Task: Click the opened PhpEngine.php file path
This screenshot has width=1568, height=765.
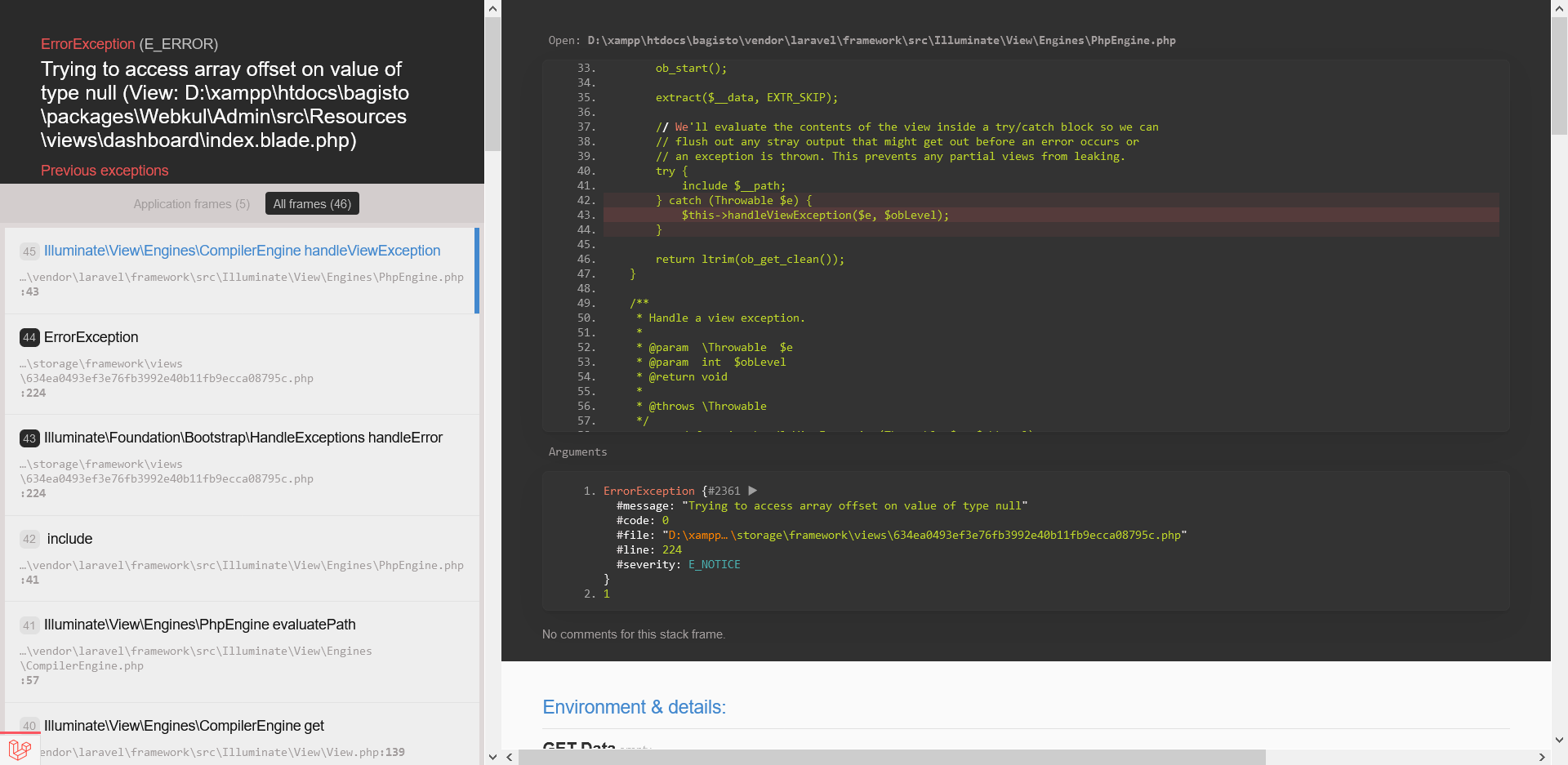Action: pyautogui.click(x=881, y=40)
